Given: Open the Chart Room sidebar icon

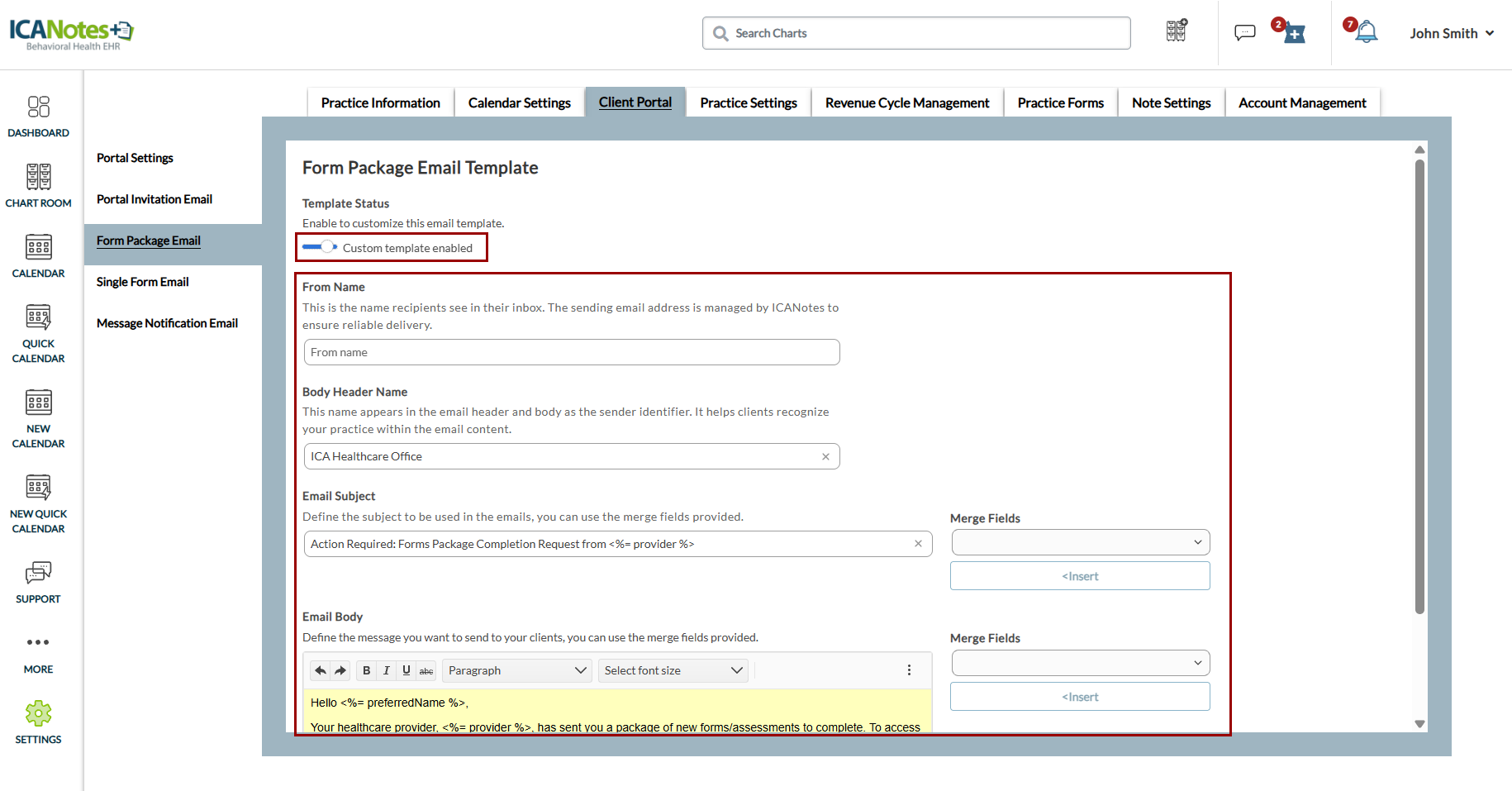Looking at the screenshot, I should point(38,185).
